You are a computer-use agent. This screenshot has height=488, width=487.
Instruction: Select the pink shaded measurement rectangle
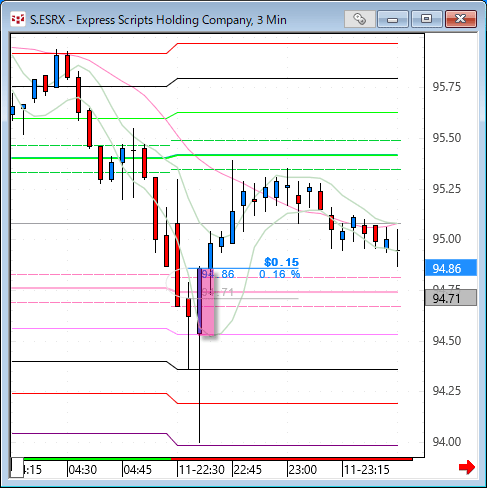tap(207, 302)
